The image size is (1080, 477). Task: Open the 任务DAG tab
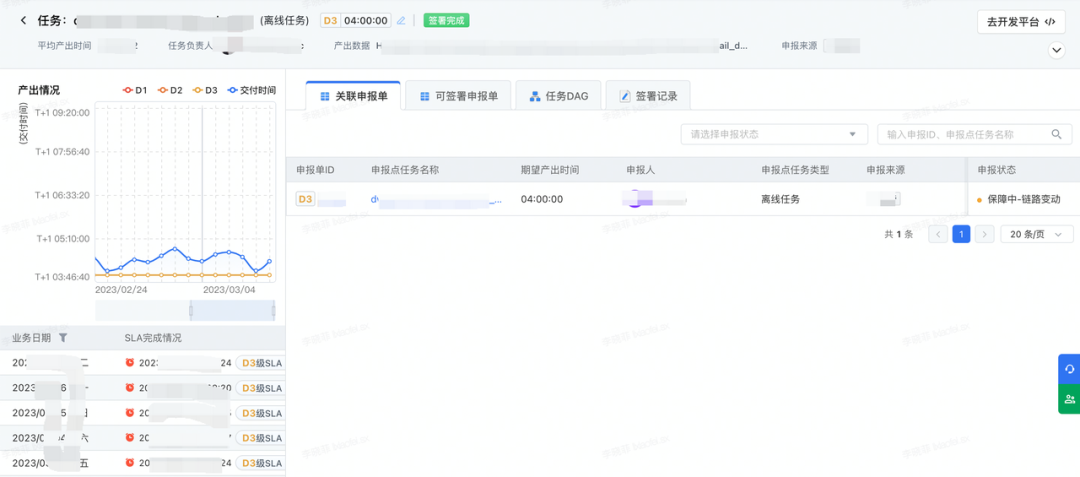pyautogui.click(x=559, y=96)
